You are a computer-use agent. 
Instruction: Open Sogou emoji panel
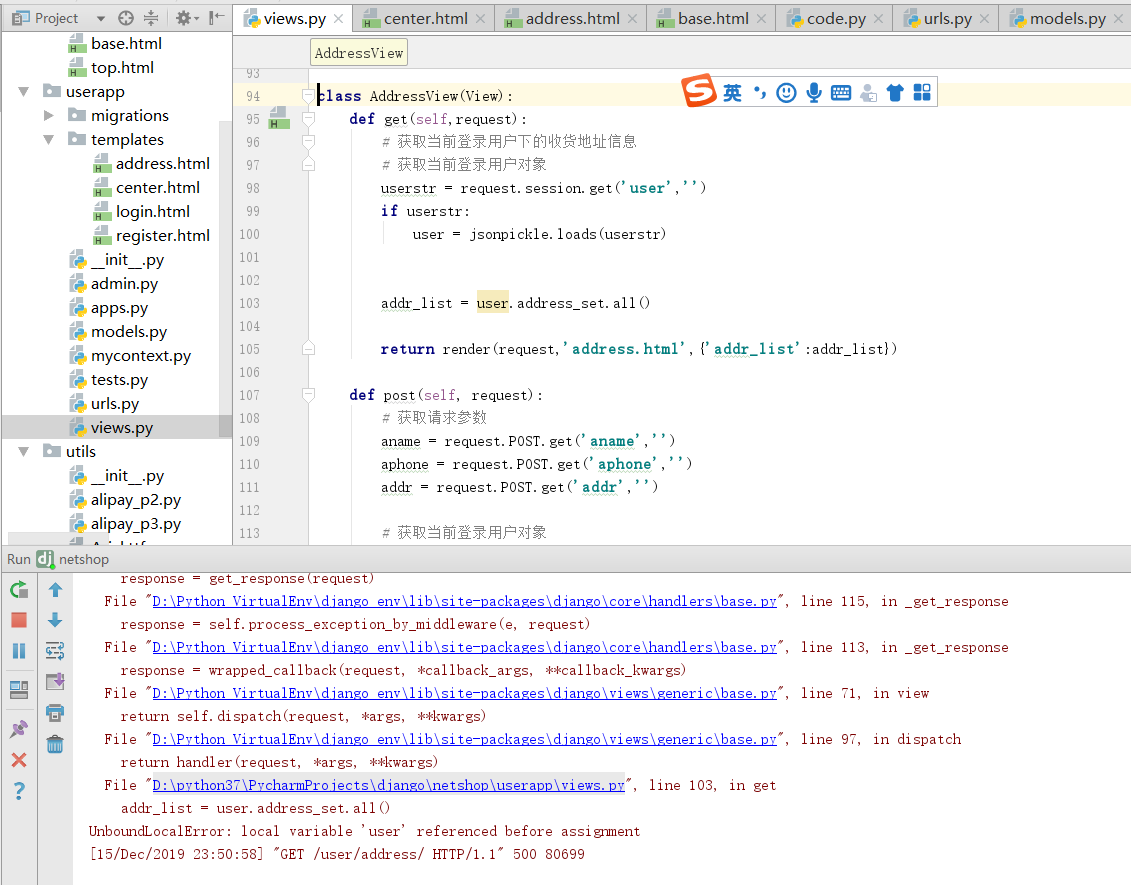786,92
